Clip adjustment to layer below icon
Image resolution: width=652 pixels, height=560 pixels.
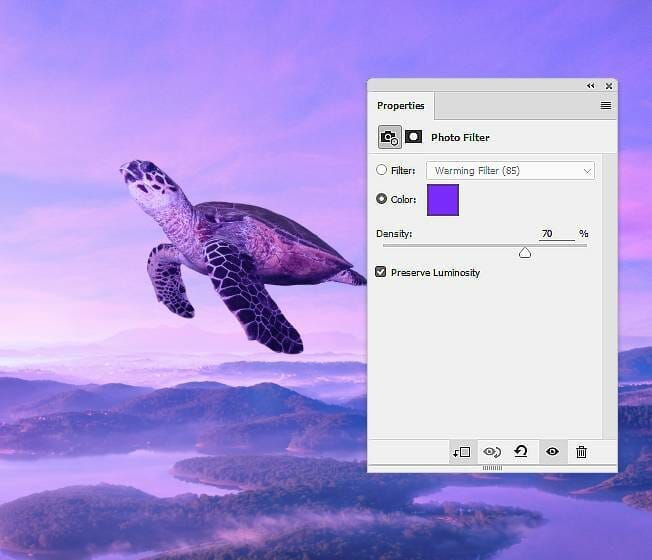click(x=461, y=452)
